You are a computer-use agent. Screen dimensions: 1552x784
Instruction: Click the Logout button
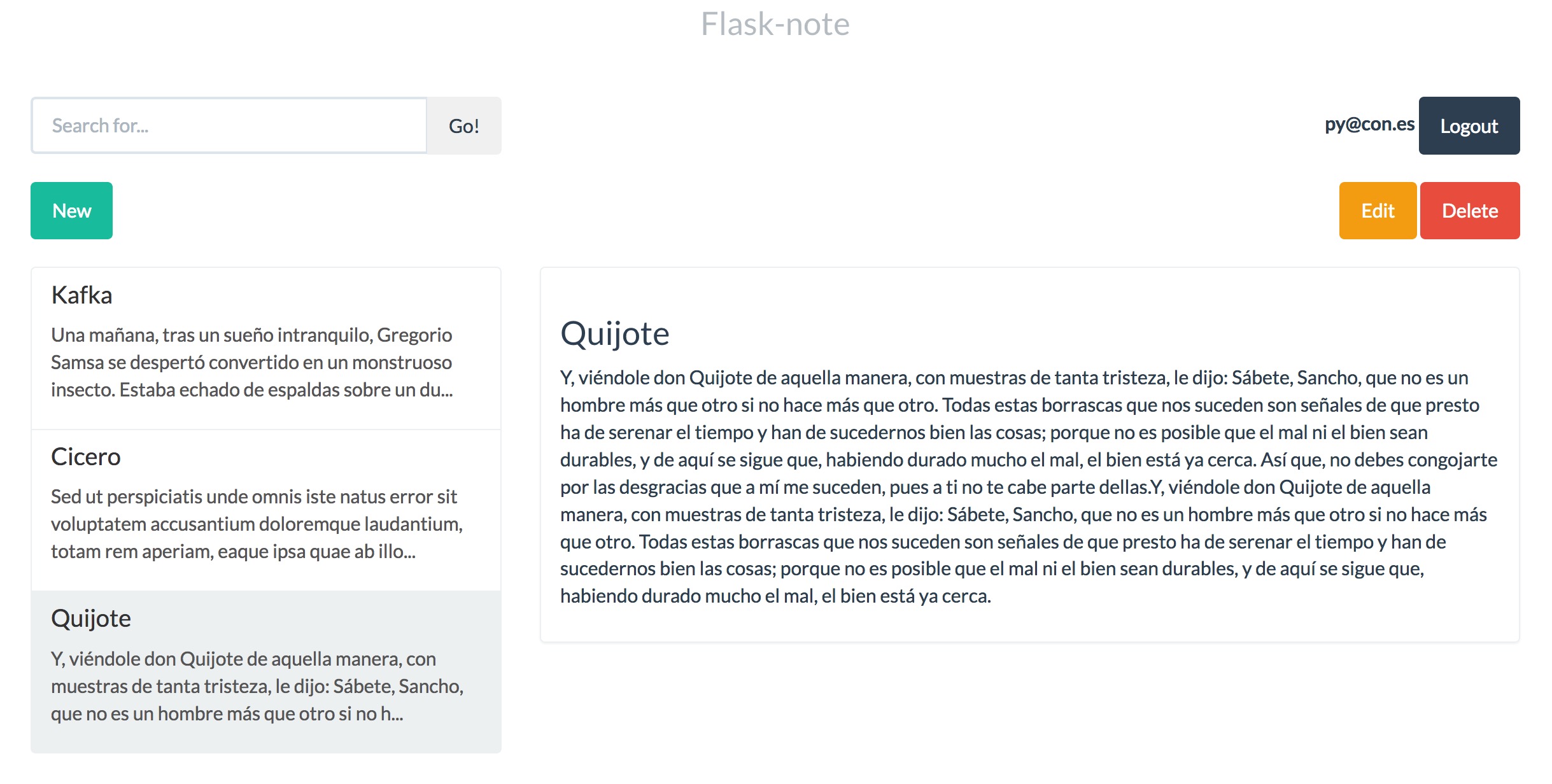1467,125
